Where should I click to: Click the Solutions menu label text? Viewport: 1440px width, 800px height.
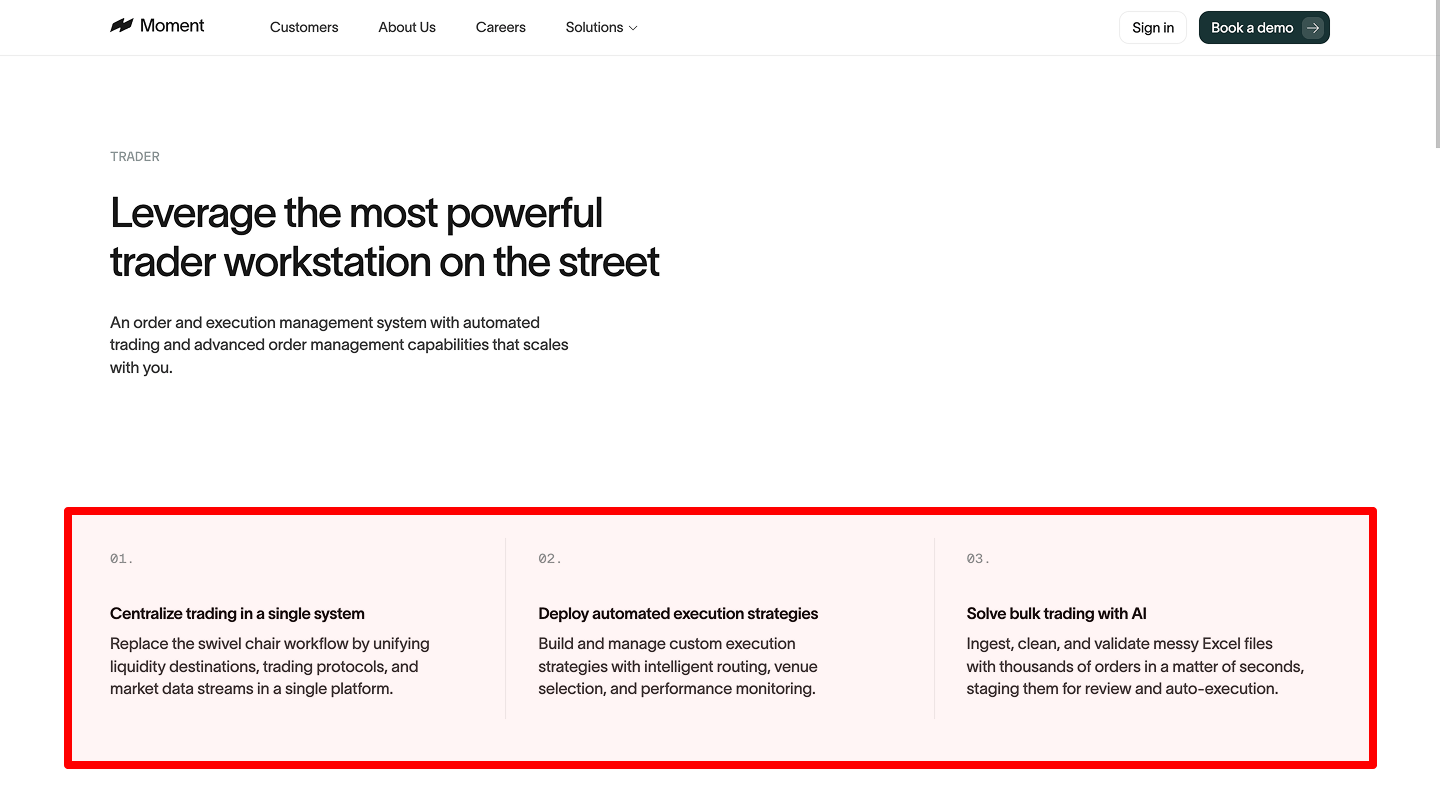pyautogui.click(x=594, y=27)
